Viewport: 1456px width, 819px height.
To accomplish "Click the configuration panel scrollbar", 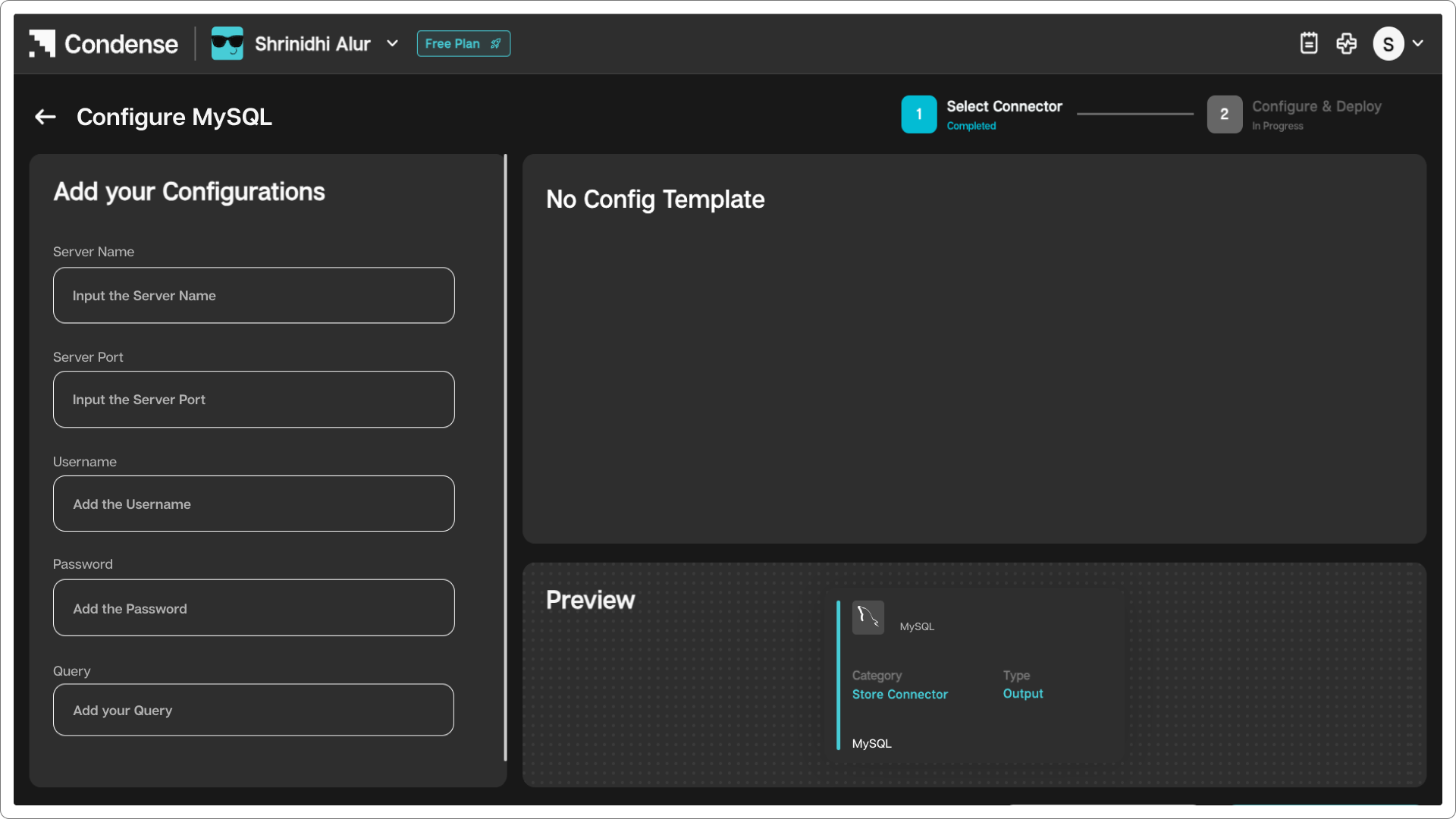I will pos(505,457).
